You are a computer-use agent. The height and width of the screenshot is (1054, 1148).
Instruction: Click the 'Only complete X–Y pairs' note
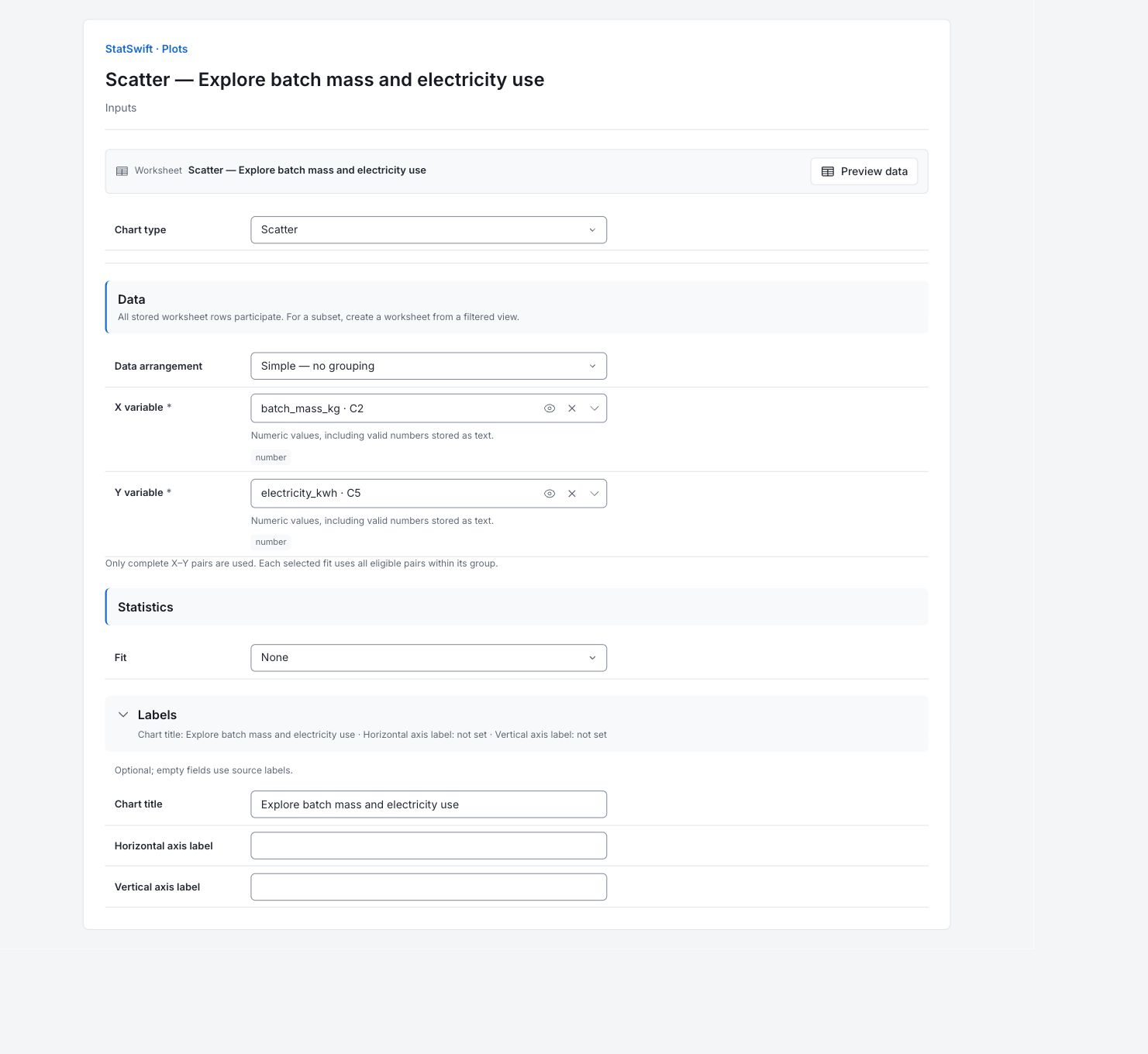tap(302, 563)
